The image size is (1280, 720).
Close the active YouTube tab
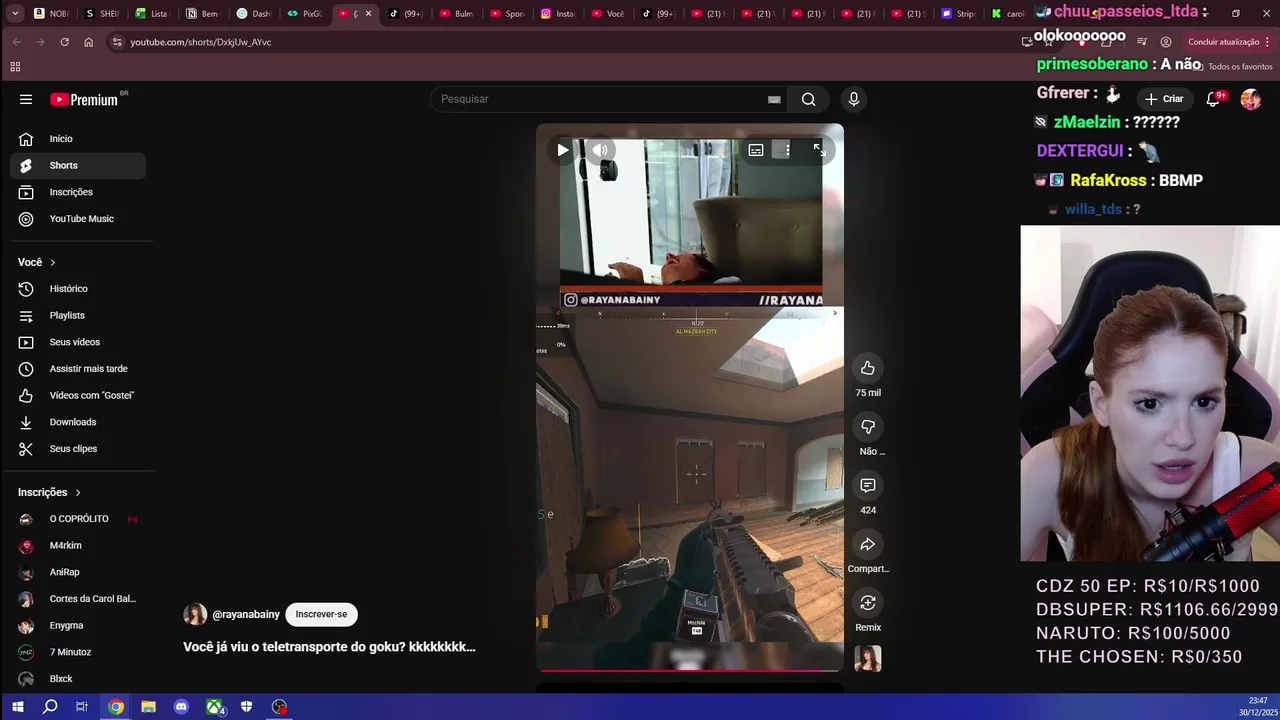[368, 14]
